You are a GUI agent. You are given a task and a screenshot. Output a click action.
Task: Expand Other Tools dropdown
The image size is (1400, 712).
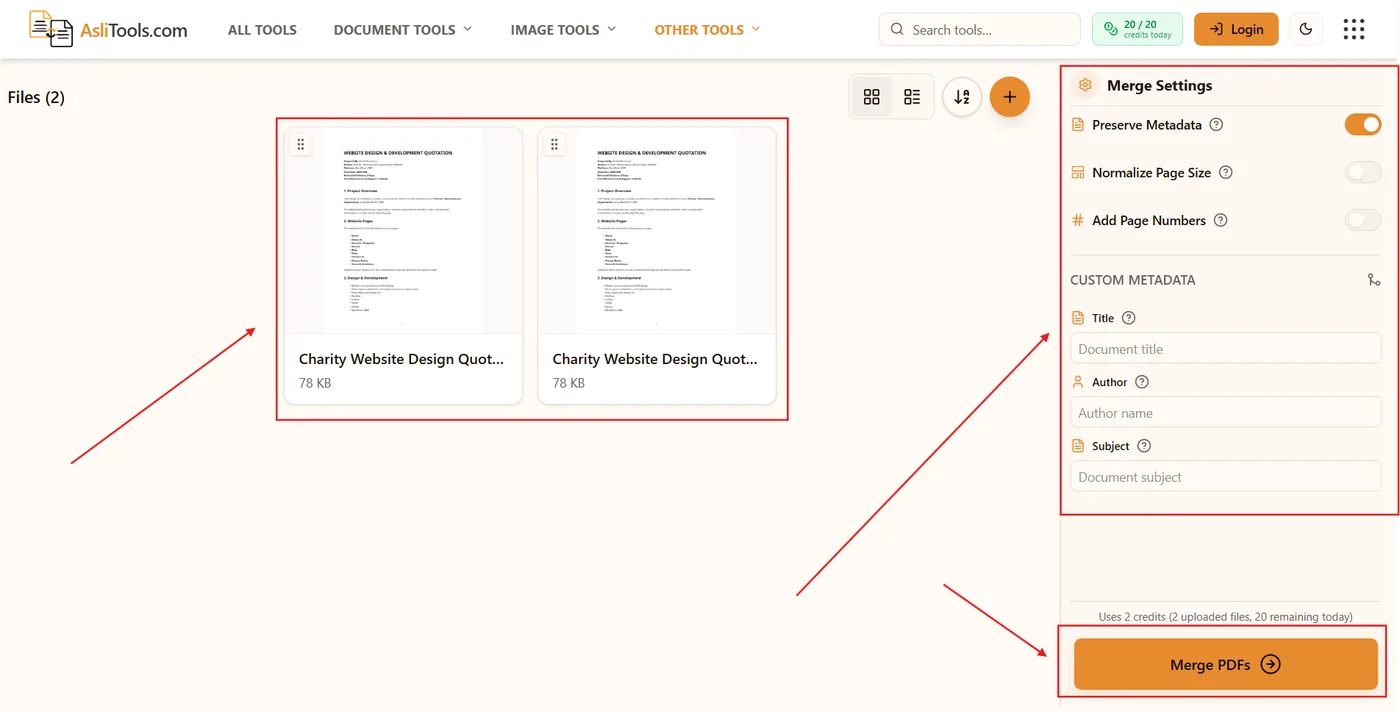coord(707,29)
